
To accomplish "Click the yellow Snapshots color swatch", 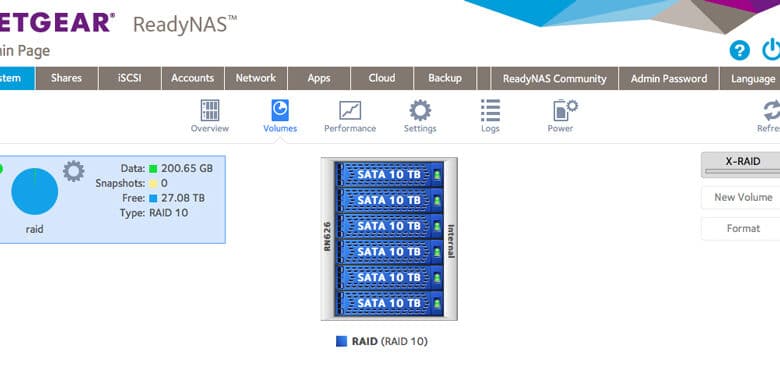I will point(153,184).
